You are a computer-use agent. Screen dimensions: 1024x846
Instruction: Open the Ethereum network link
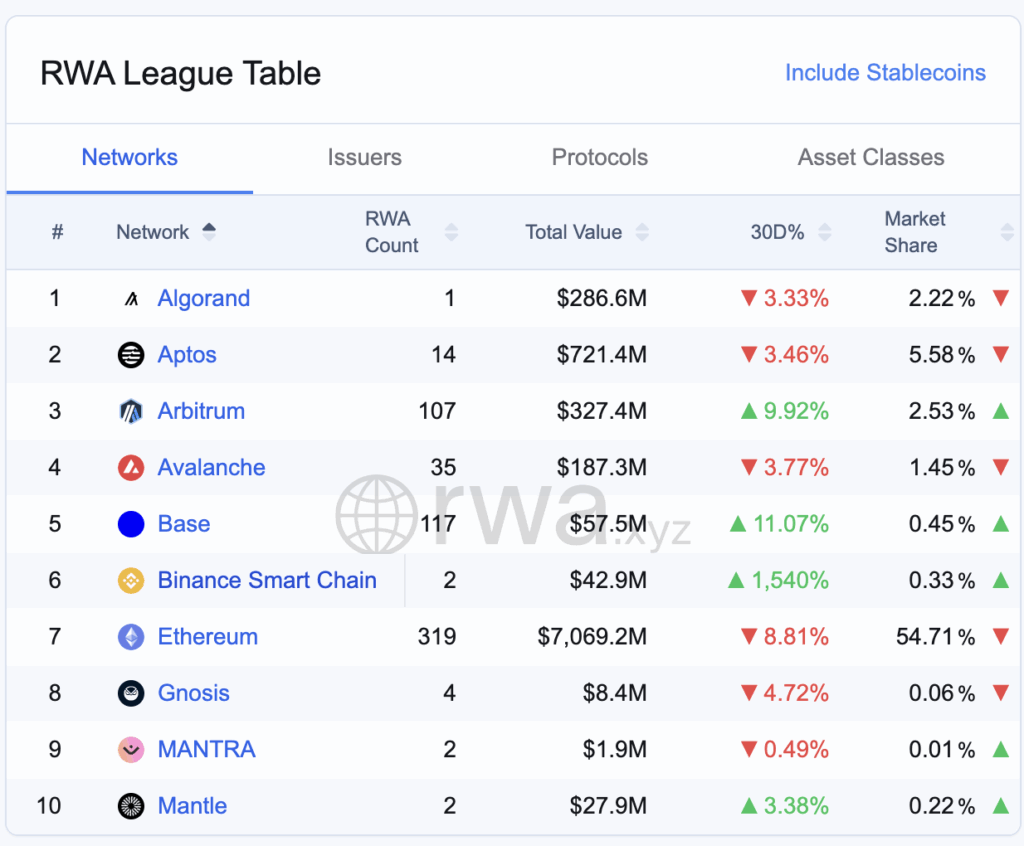(x=208, y=637)
